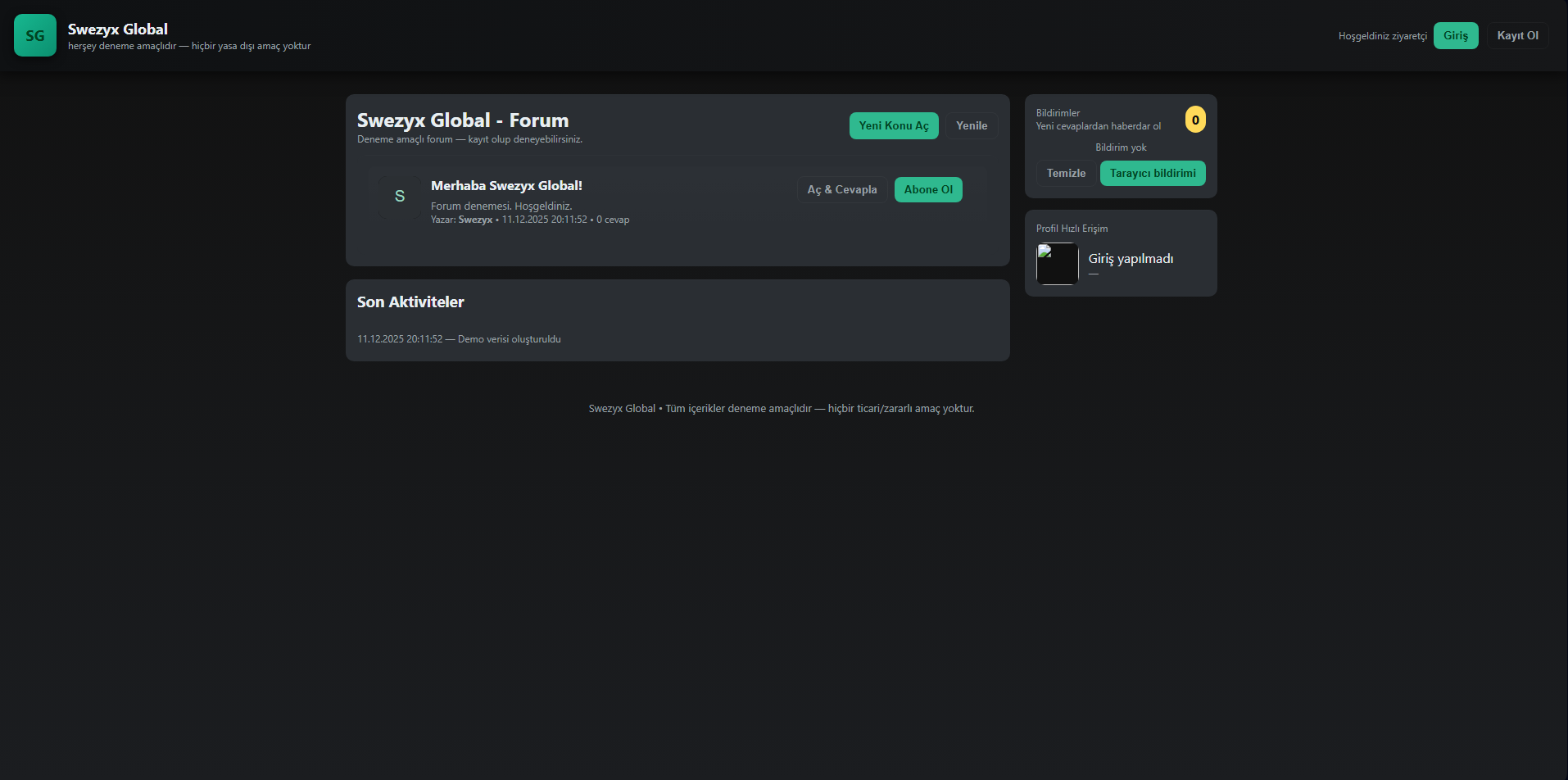
Task: Click Aç & Cevapla on the thread
Action: (x=842, y=189)
